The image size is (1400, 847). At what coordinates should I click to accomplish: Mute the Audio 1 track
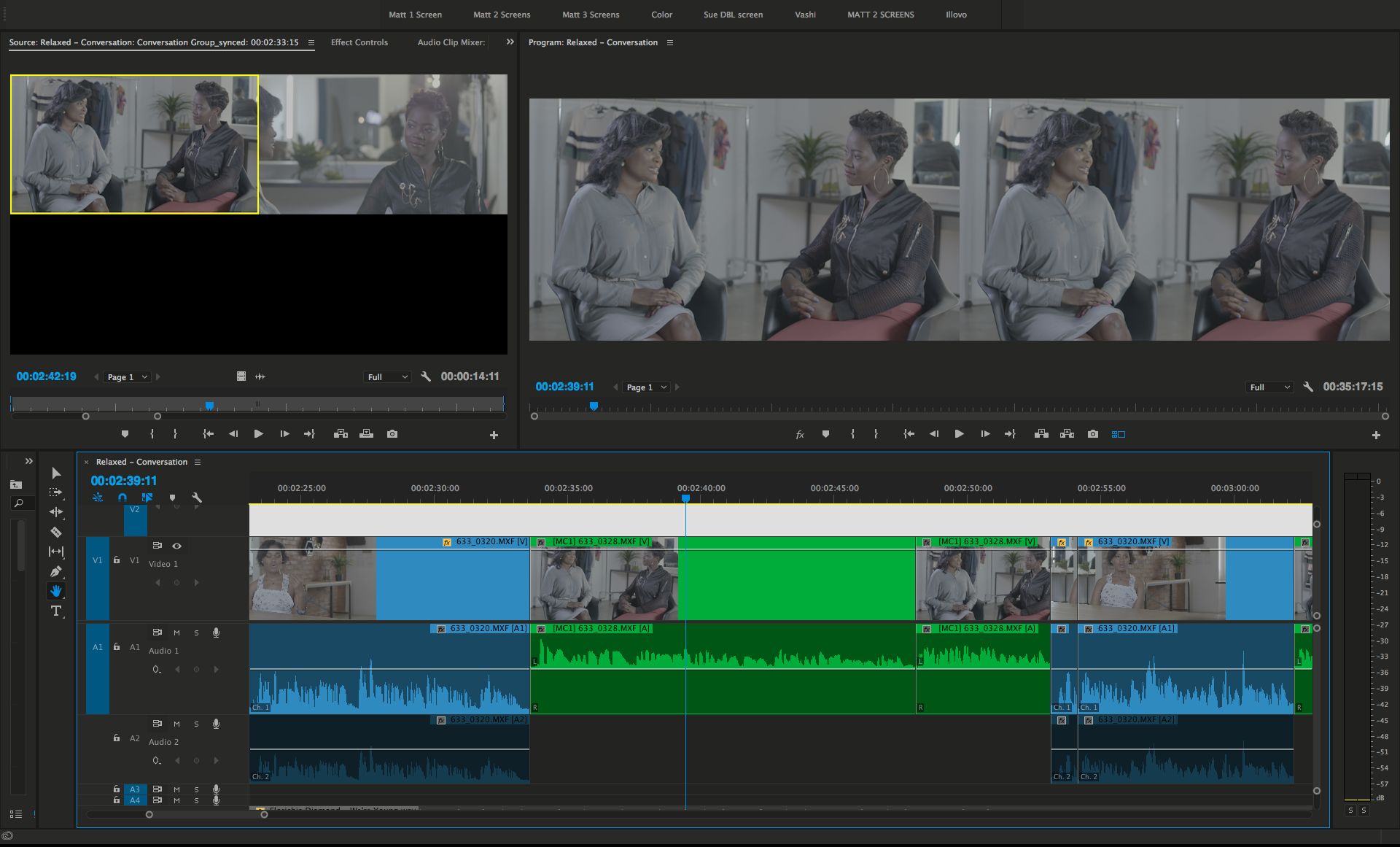coord(176,633)
